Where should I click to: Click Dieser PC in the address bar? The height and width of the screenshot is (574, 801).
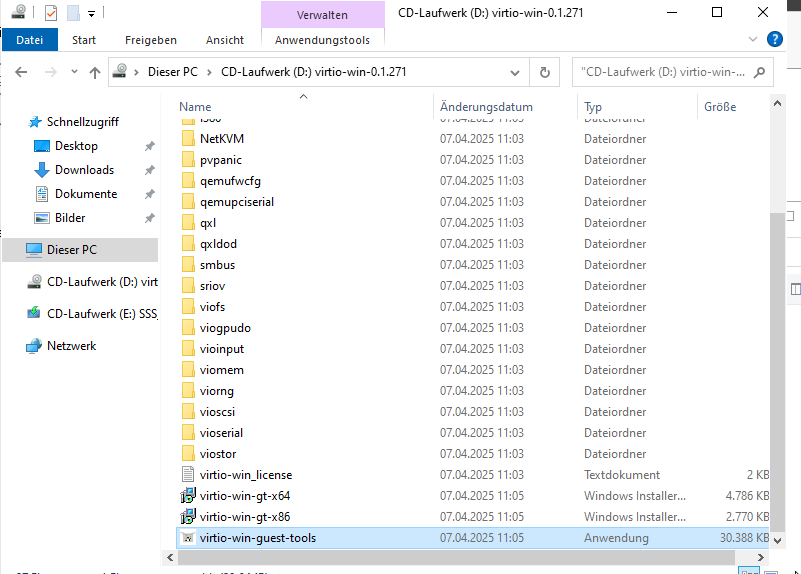click(173, 72)
